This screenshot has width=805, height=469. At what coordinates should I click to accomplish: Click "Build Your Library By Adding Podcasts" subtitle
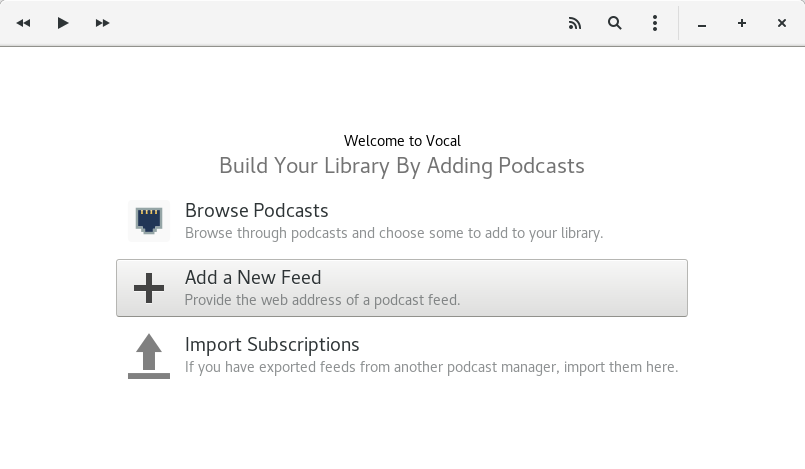402,166
